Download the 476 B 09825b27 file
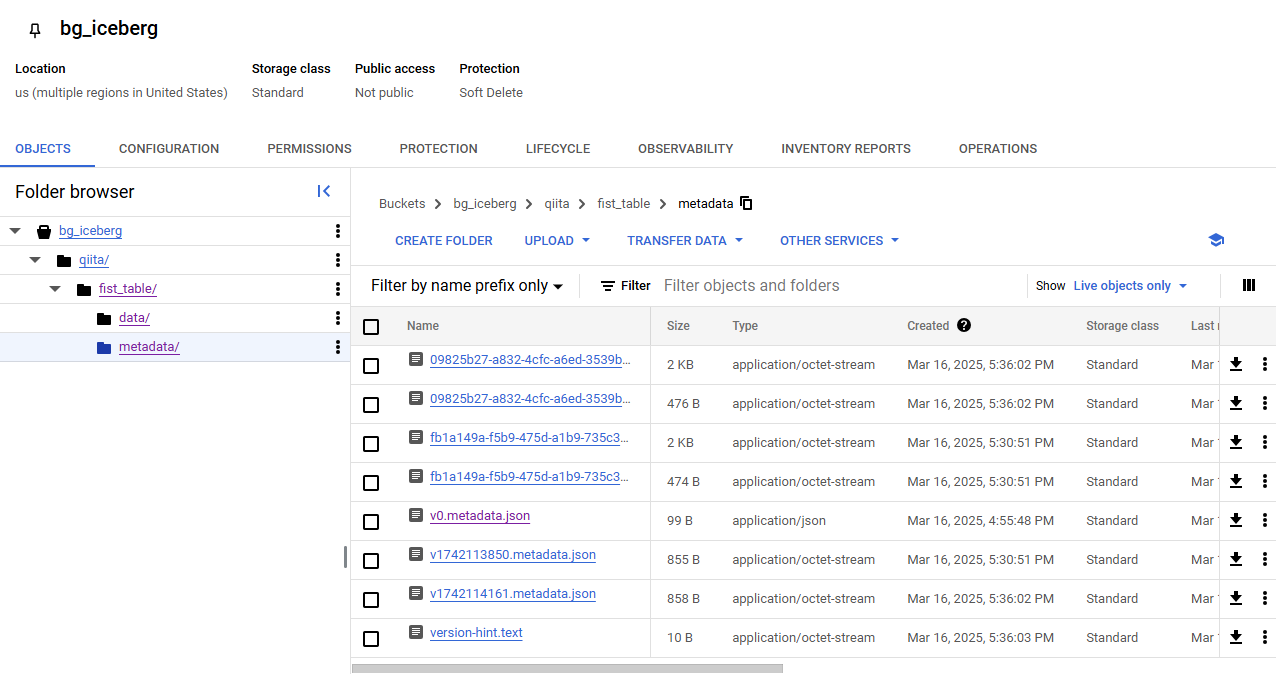 click(1236, 403)
